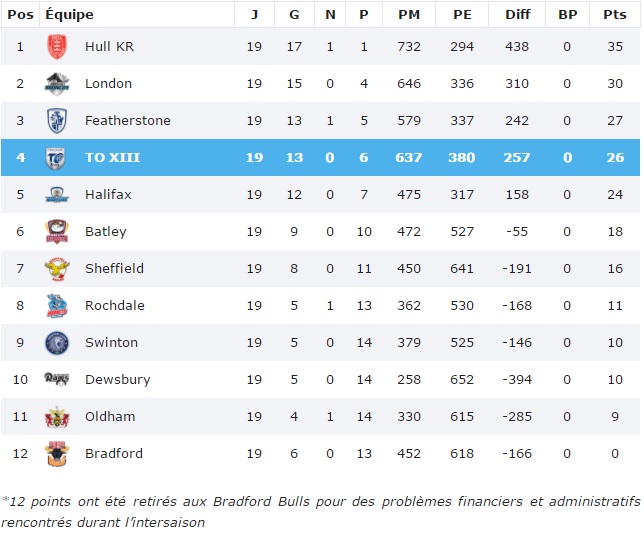Click the Équipe column header
Viewport: 644px width, 536px height.
point(70,15)
